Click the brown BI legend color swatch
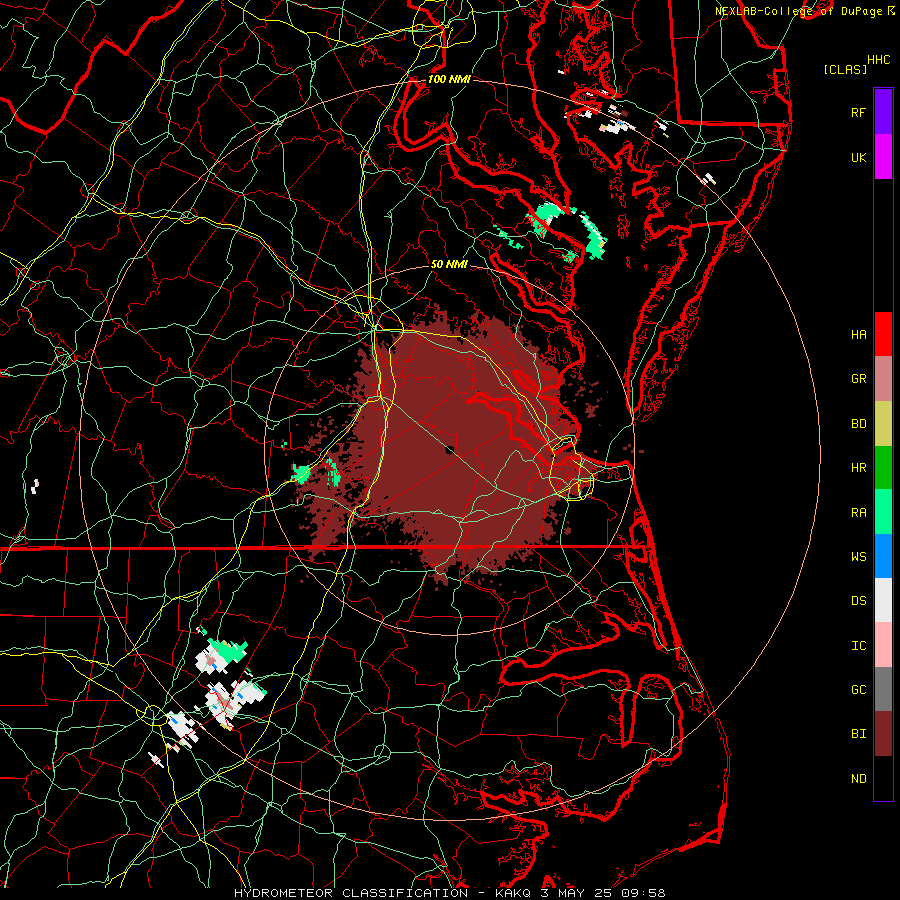The width and height of the screenshot is (900, 900). (x=883, y=734)
